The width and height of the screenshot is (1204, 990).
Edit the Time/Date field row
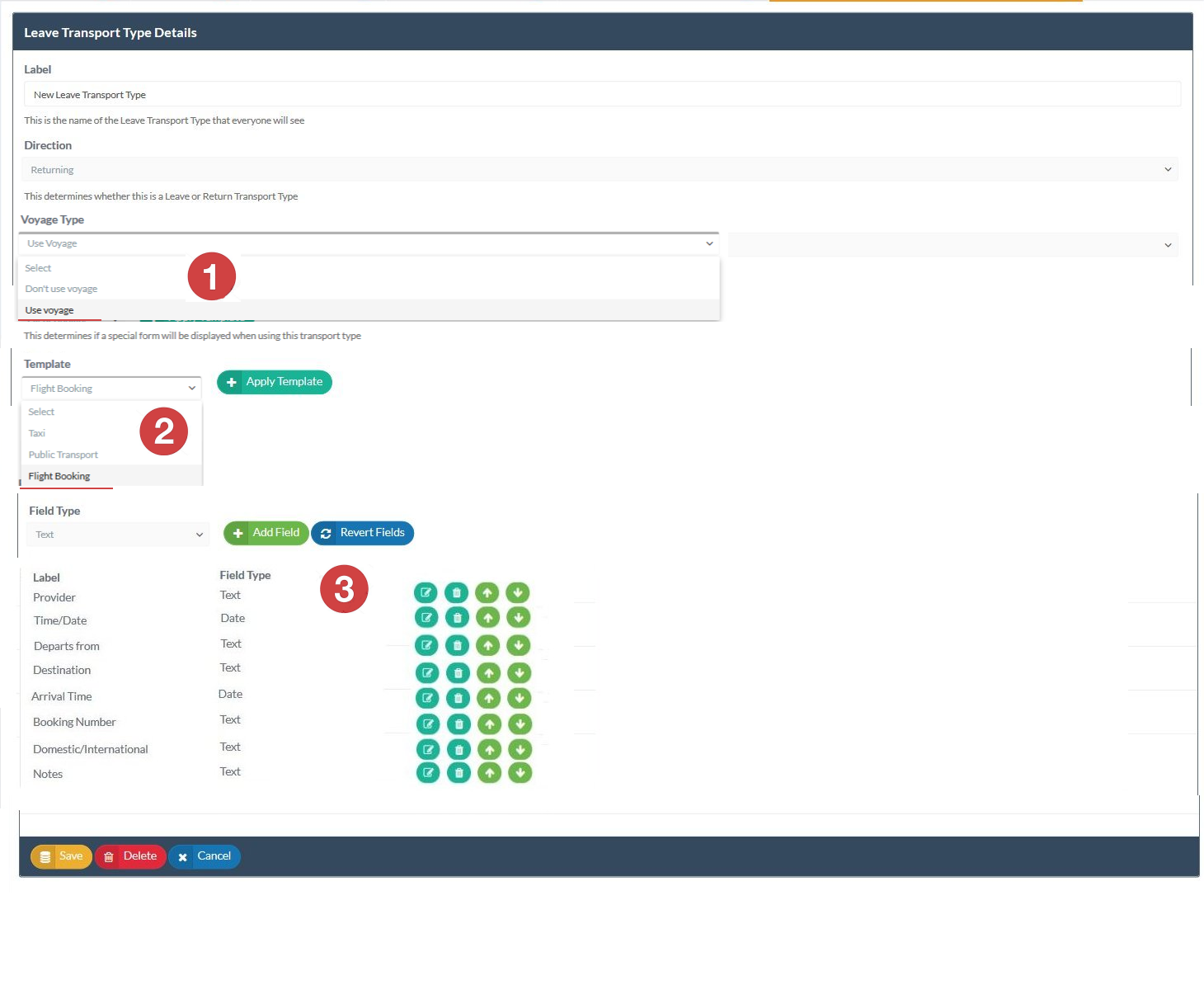[426, 617]
